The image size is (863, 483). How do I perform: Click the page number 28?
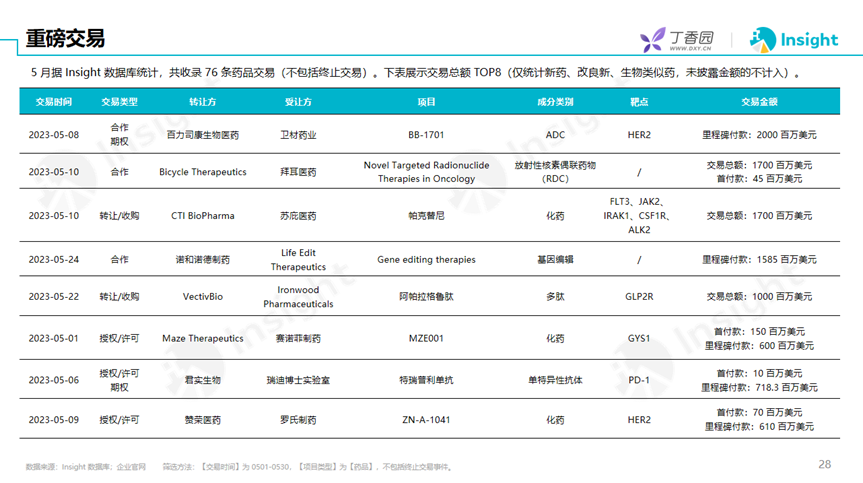[x=824, y=464]
